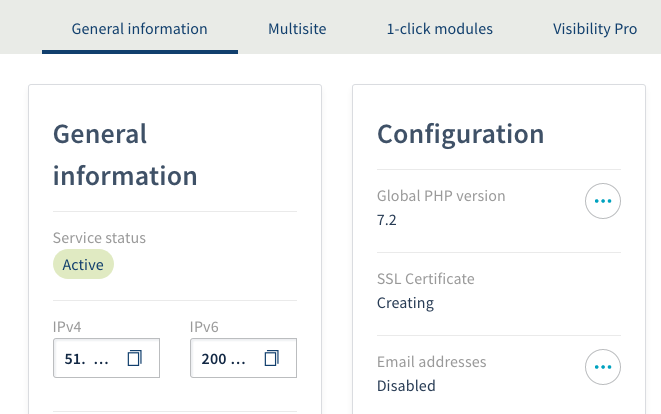Switch to the Multisite tab
Viewport: 661px width, 414px height.
297,29
